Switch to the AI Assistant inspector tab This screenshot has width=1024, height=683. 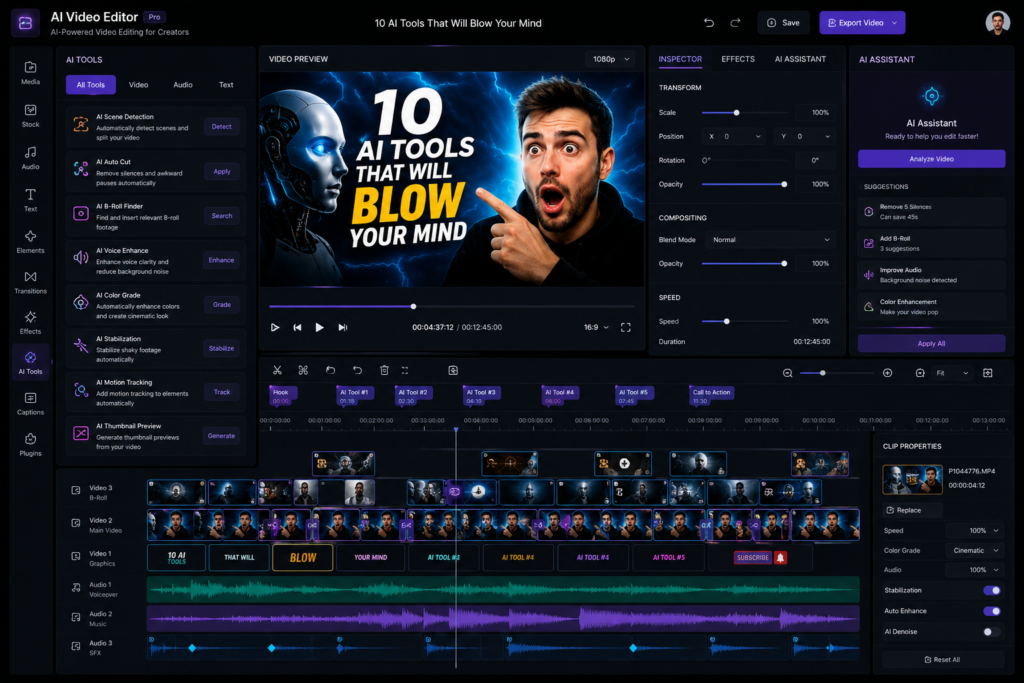tap(800, 59)
